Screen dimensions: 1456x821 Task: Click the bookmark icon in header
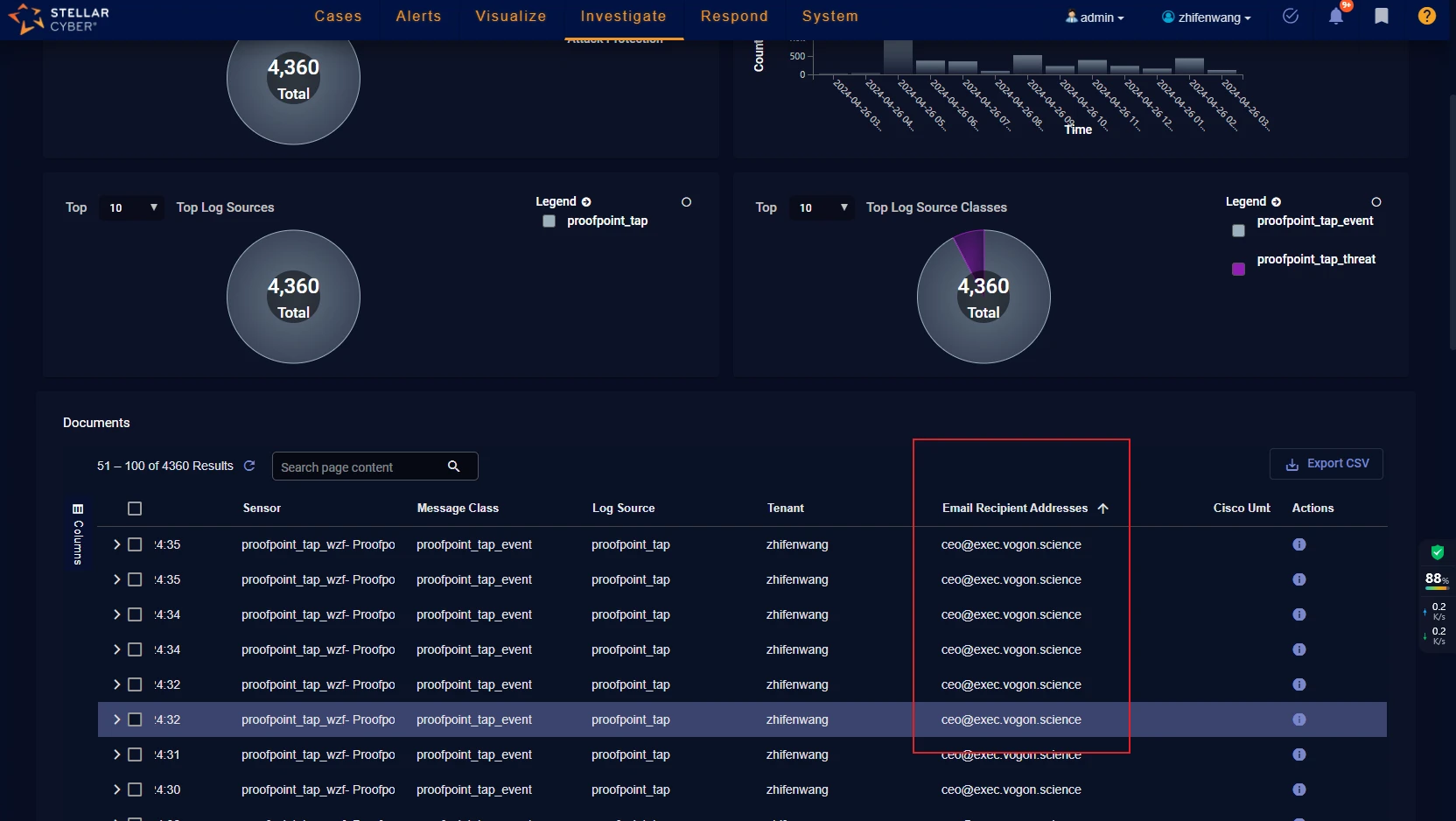click(1382, 17)
